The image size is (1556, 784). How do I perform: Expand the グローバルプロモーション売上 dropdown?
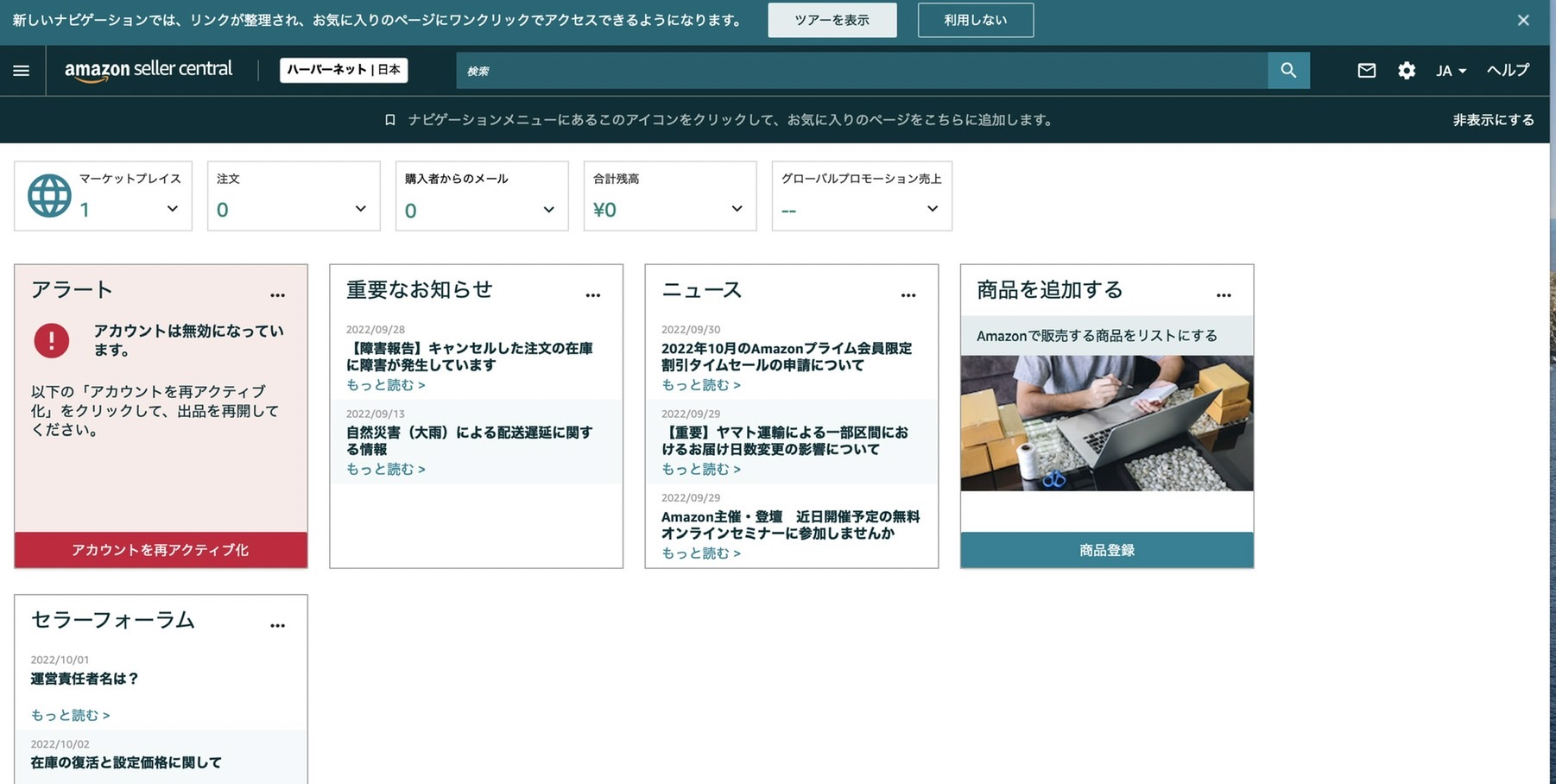click(933, 208)
